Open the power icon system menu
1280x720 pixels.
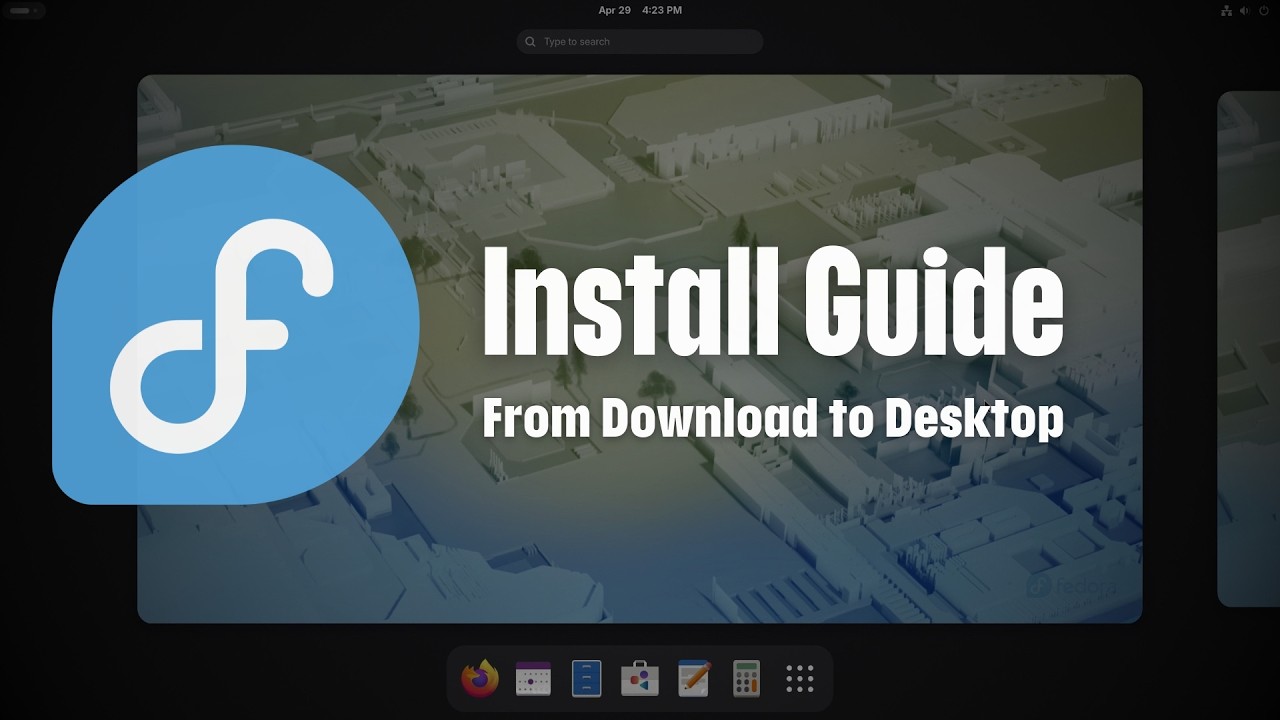pos(1264,10)
